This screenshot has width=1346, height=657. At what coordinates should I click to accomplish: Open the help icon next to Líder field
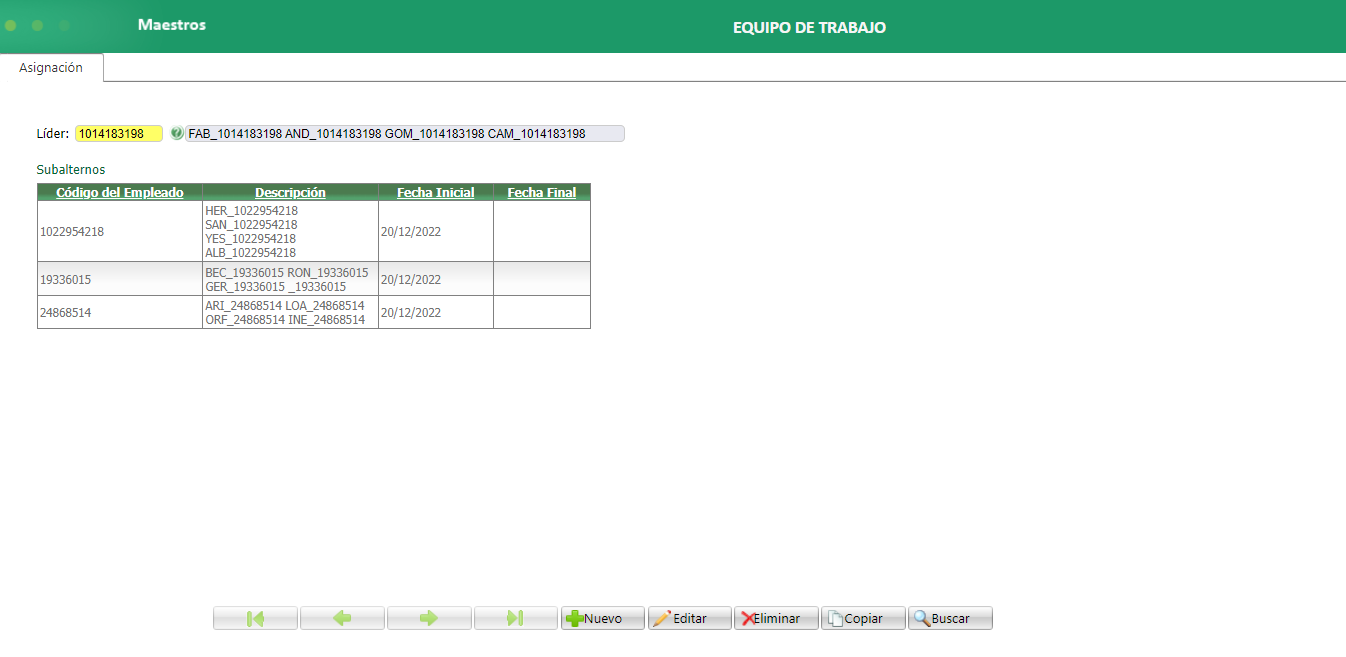(x=177, y=133)
